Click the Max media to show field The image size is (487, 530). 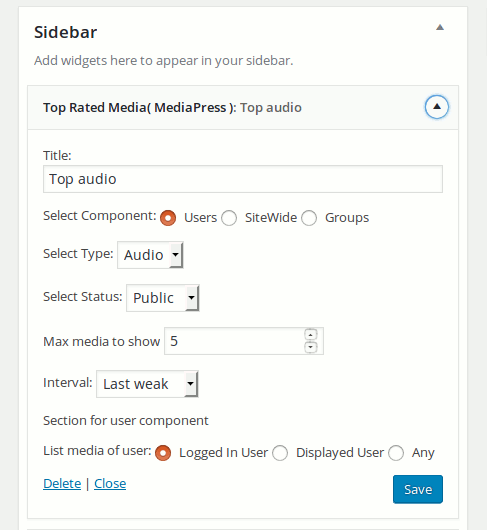pos(244,341)
